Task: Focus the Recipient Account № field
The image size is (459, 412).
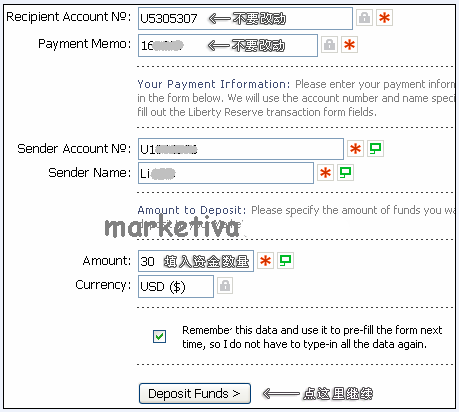Action: pyautogui.click(x=245, y=18)
